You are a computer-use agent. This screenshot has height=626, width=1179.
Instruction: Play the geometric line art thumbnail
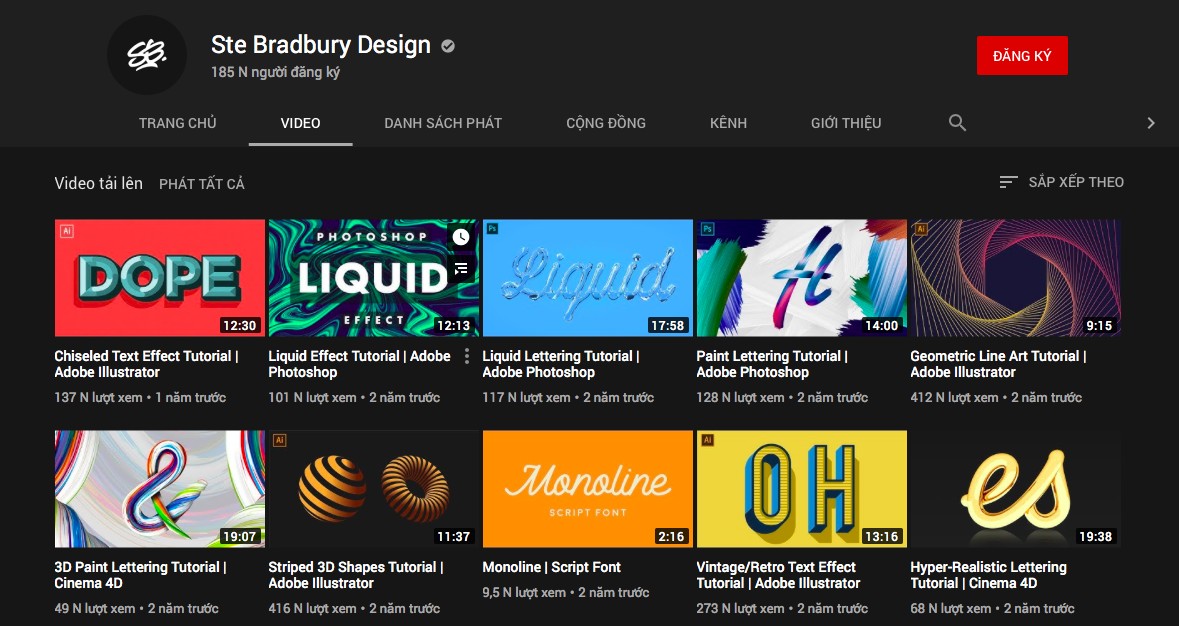pyautogui.click(x=1016, y=278)
